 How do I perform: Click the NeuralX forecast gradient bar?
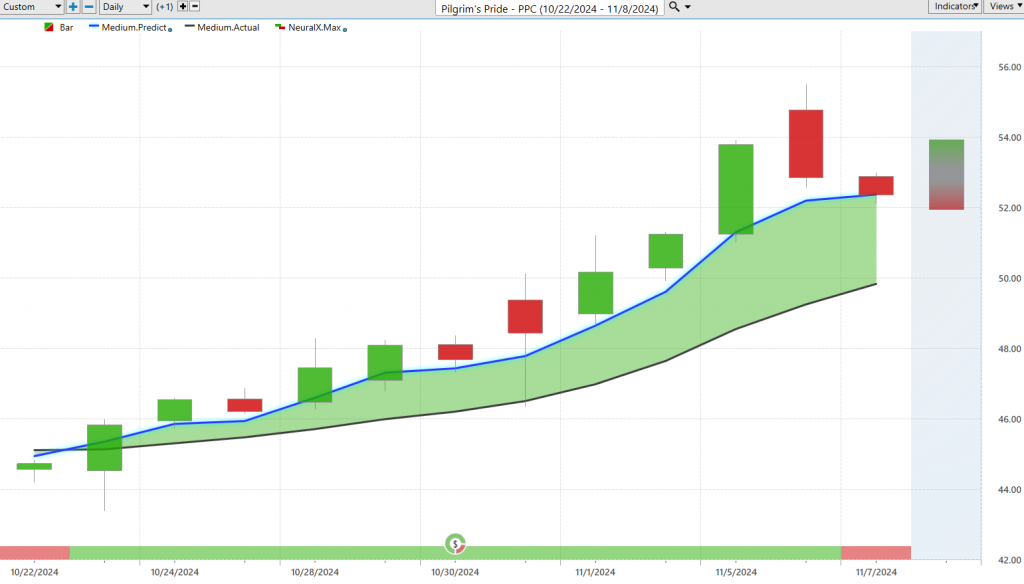coord(946,175)
